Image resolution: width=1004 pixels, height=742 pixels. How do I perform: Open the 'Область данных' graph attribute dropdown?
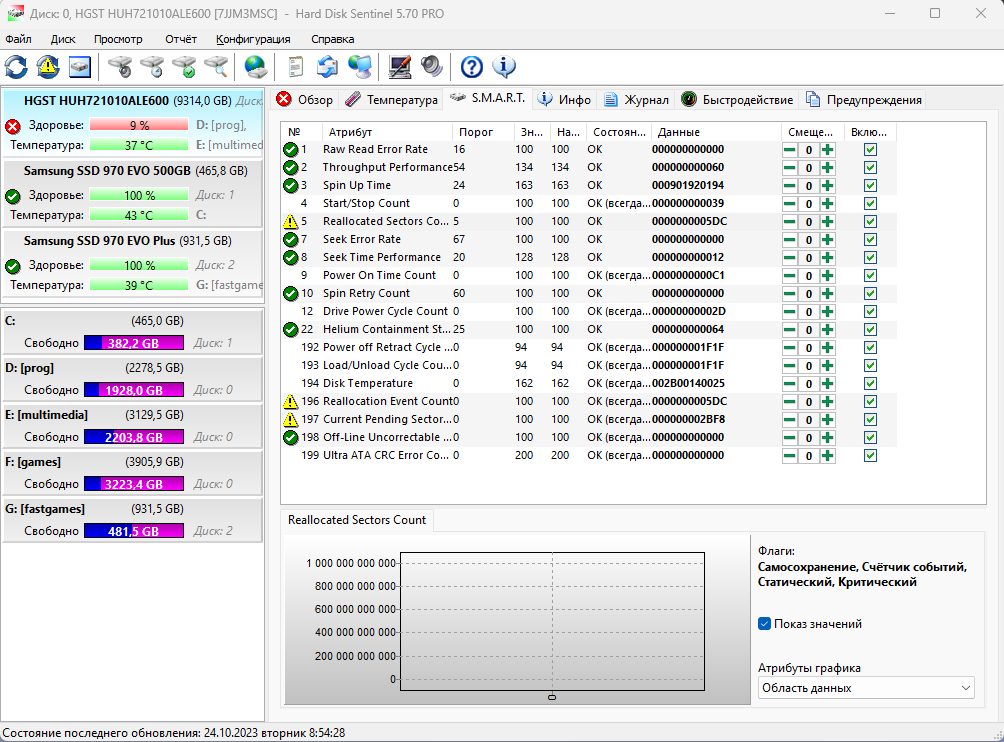tap(865, 688)
